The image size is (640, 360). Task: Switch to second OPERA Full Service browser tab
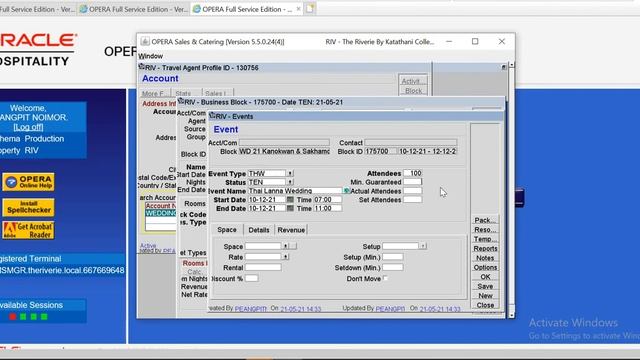[134, 9]
